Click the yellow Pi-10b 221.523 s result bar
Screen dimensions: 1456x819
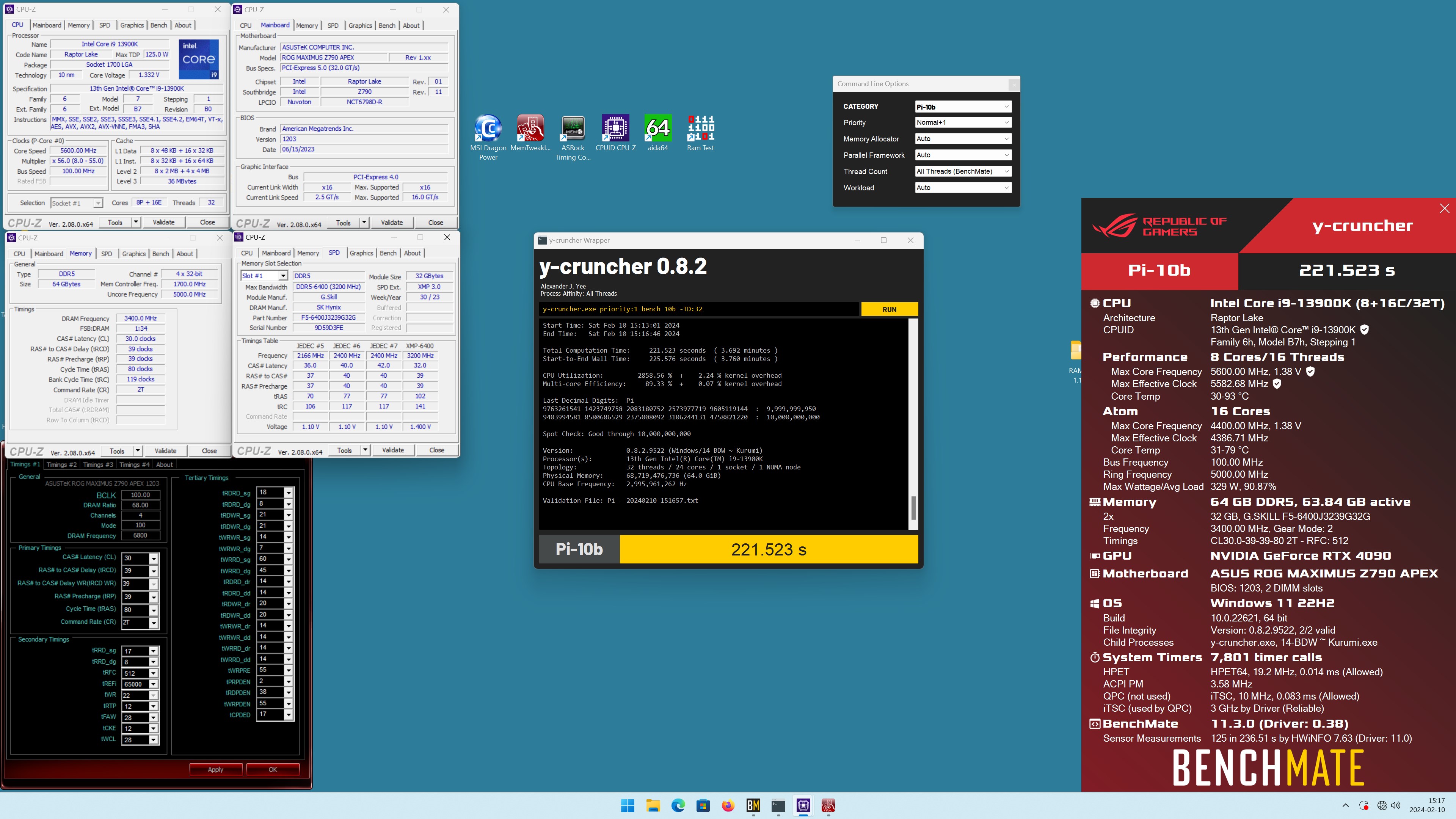pyautogui.click(x=769, y=549)
